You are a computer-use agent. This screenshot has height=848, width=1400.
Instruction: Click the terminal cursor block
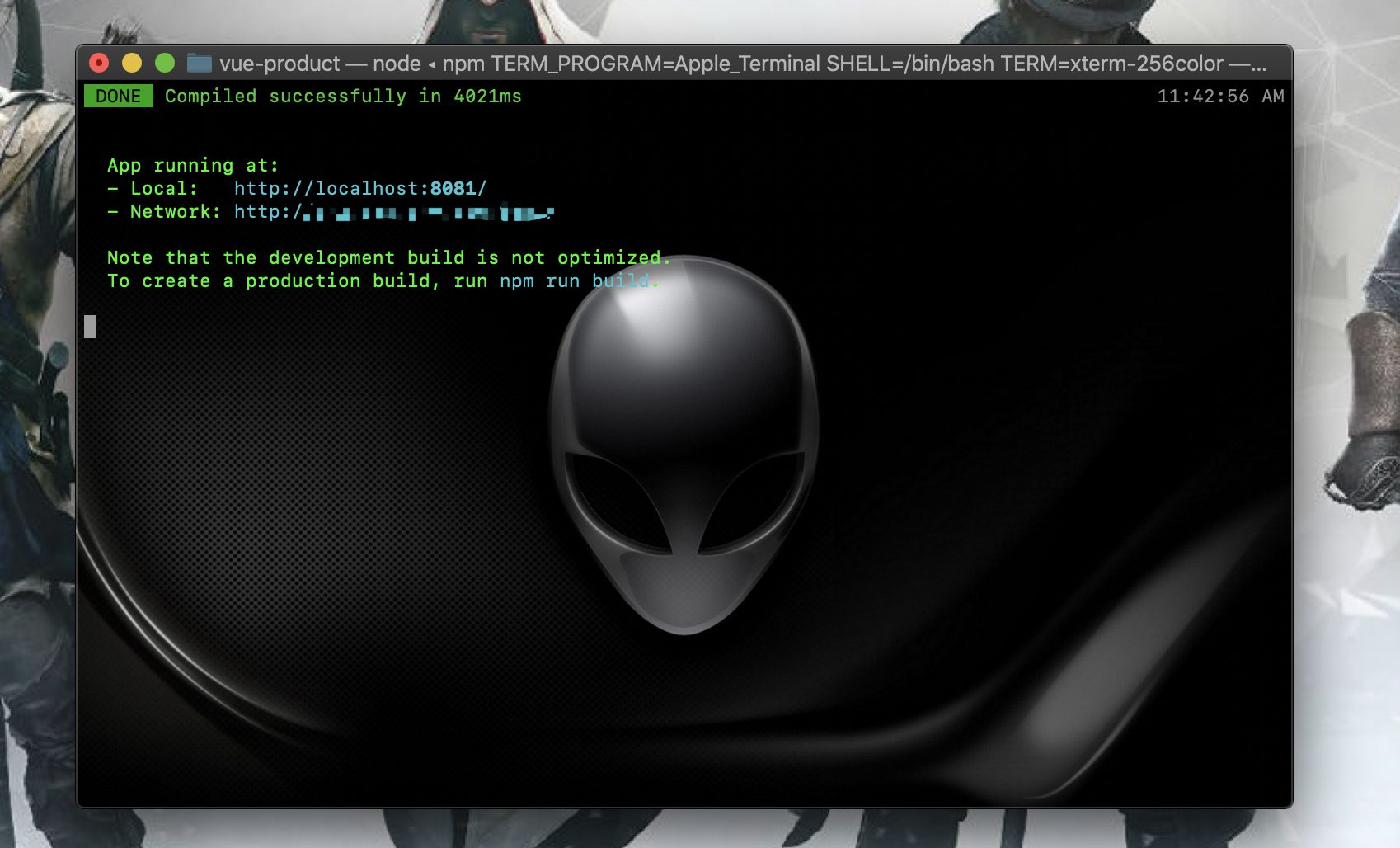pos(90,327)
